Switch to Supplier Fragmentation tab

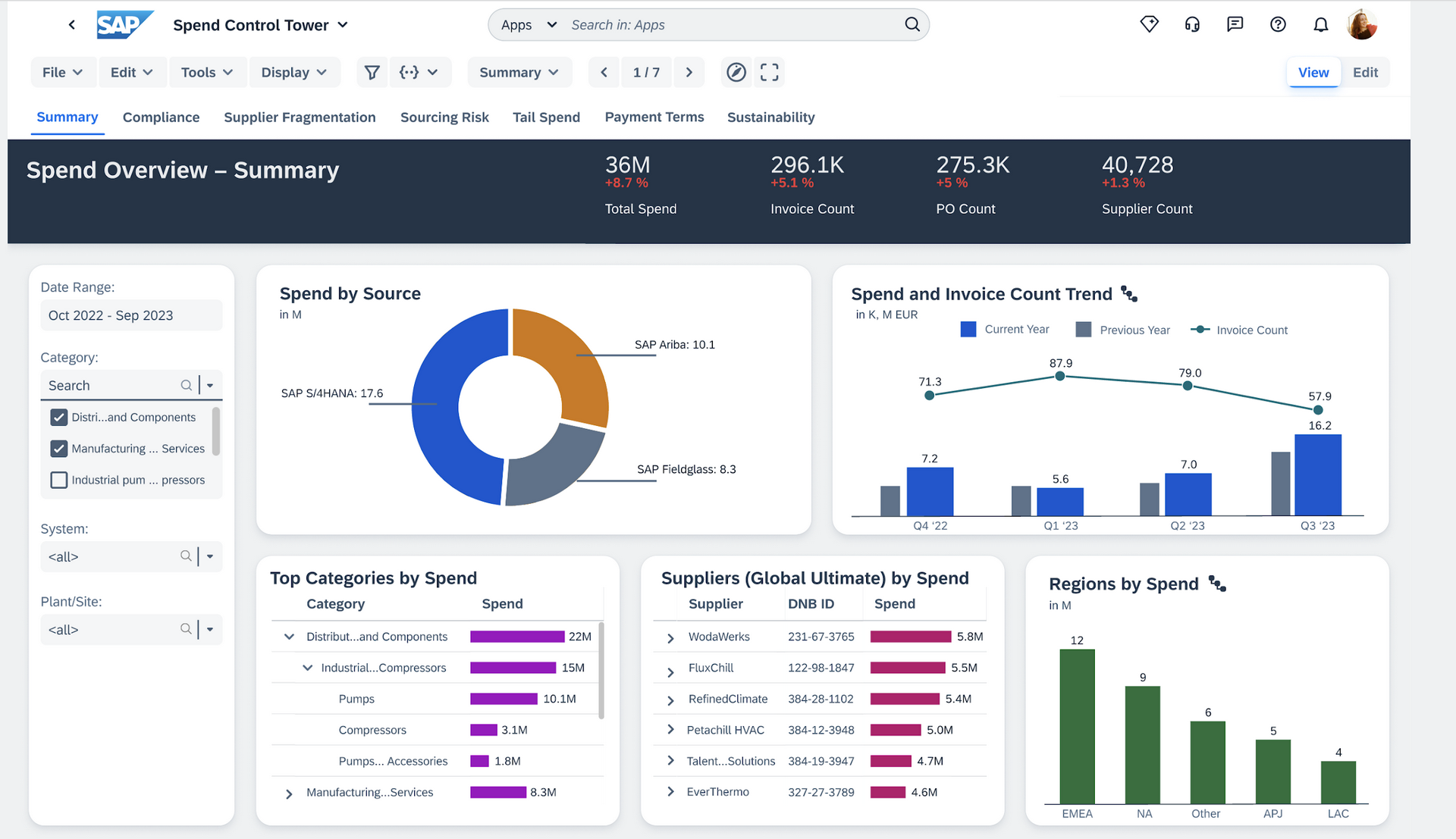tap(300, 117)
